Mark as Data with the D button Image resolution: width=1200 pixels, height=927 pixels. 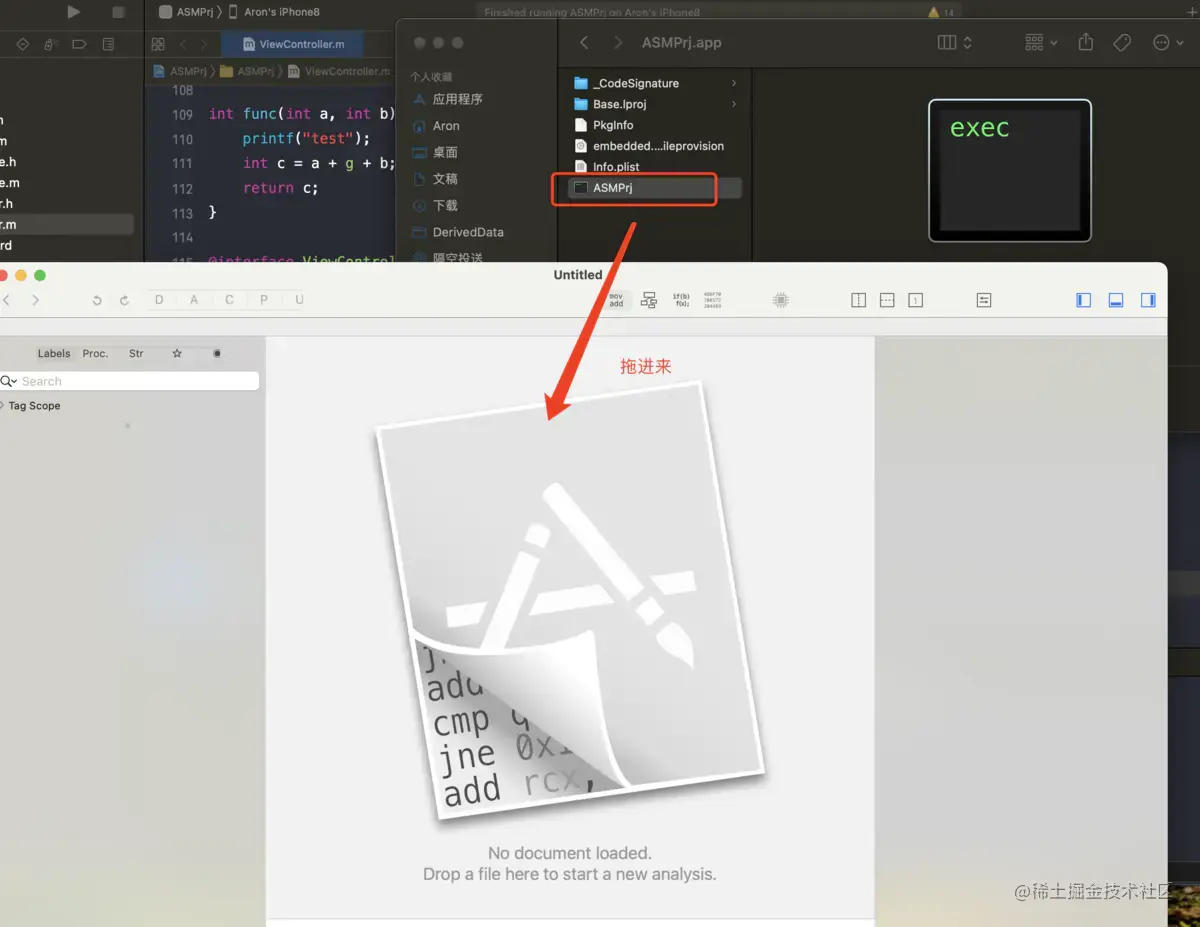160,300
